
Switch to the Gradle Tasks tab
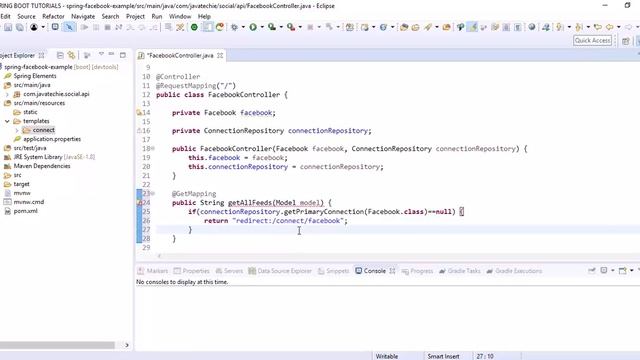pyautogui.click(x=460, y=271)
